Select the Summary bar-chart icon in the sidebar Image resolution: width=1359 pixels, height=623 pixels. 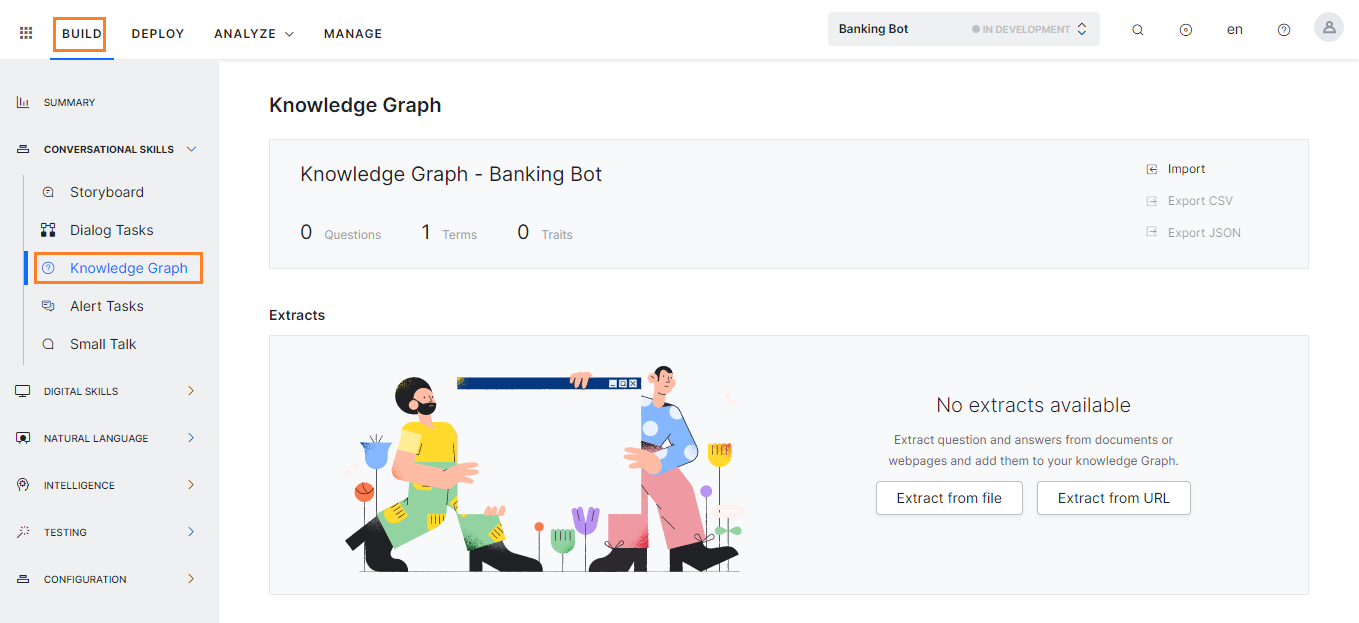(21, 101)
